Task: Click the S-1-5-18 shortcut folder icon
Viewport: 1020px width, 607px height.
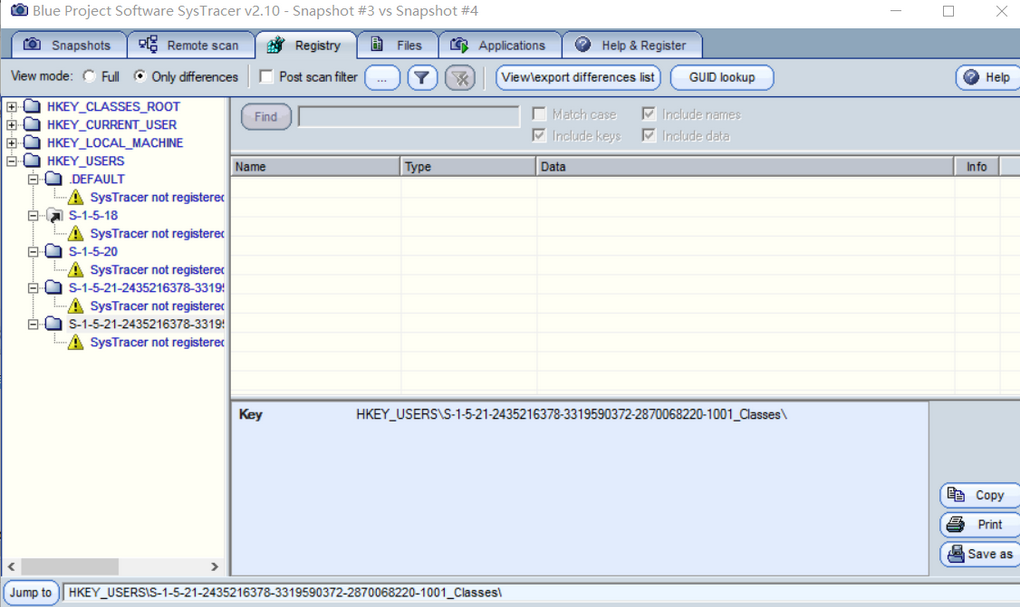Action: click(53, 215)
